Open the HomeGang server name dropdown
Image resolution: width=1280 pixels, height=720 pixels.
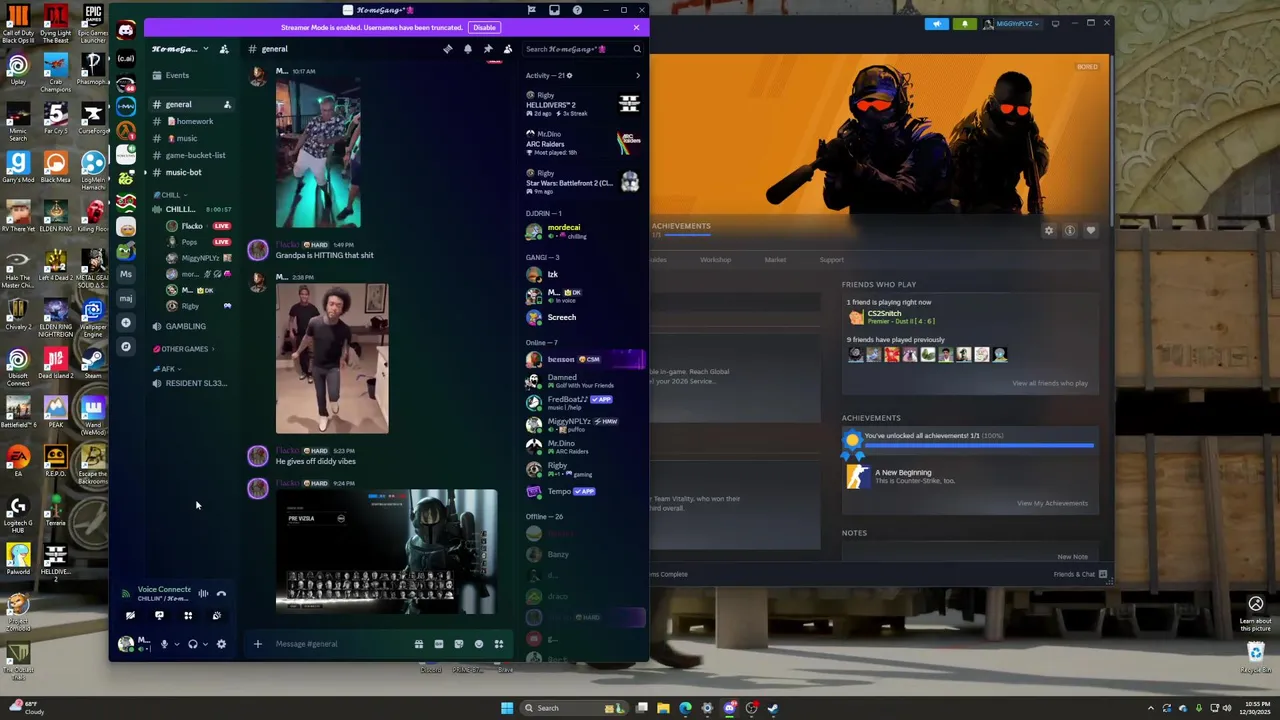pyautogui.click(x=180, y=49)
